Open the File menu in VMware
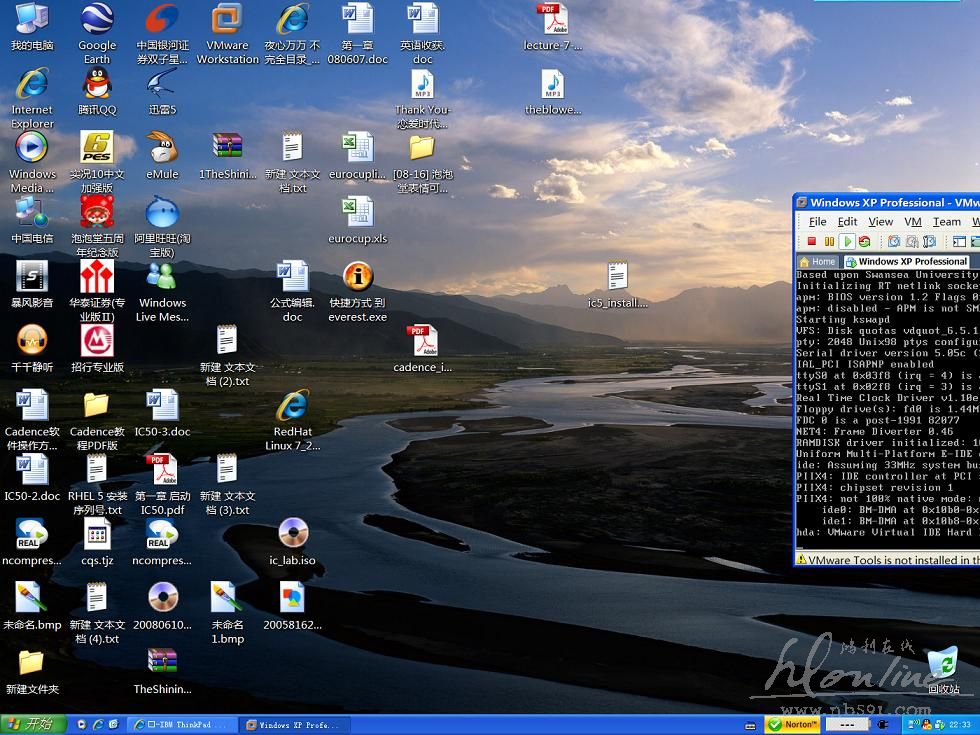Viewport: 980px width, 735px height. coord(817,222)
